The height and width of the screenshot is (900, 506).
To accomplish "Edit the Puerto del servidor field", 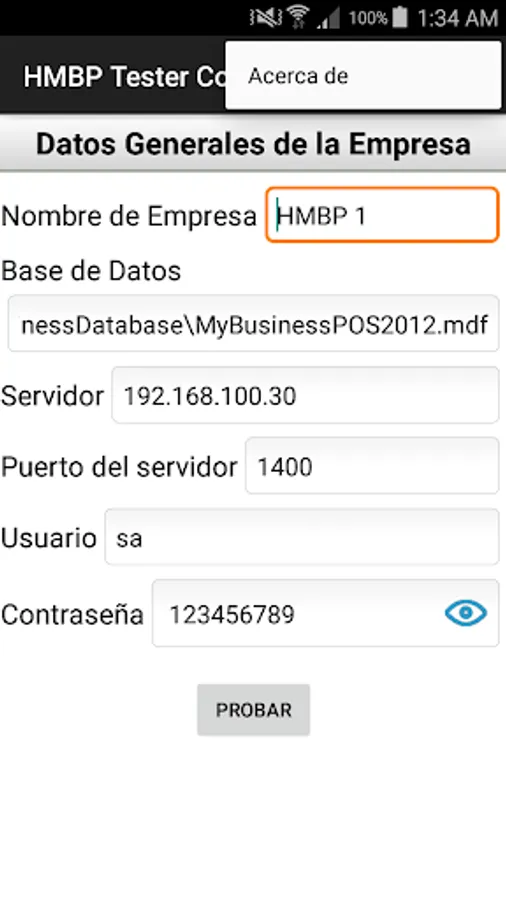I will pos(372,466).
